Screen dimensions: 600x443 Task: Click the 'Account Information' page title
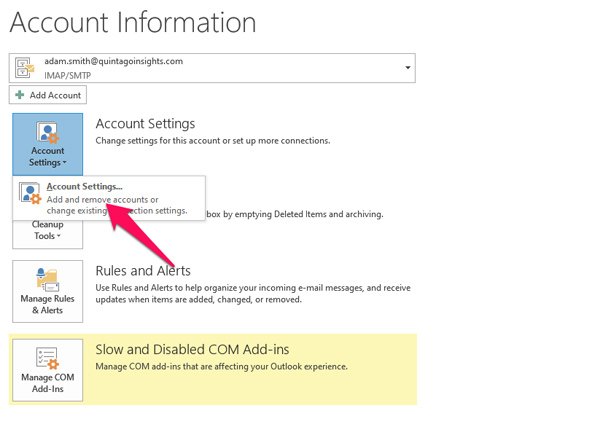(133, 23)
